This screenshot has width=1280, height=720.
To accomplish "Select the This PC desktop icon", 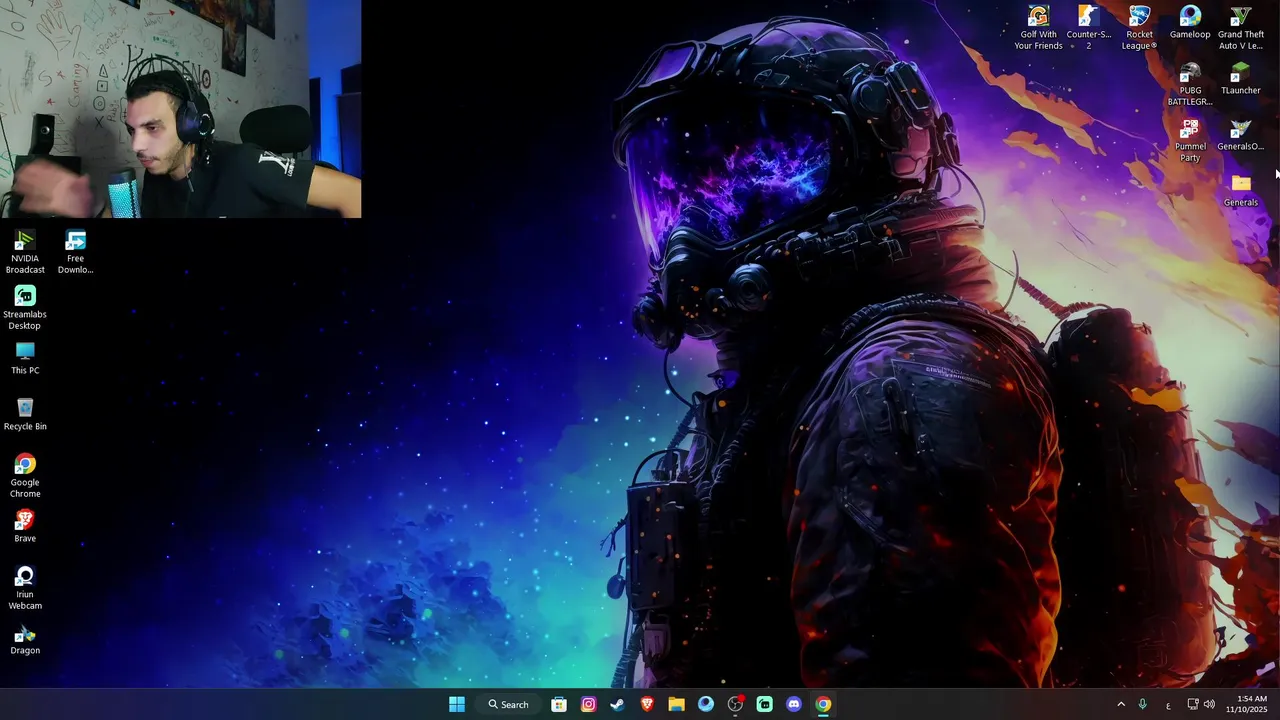I will tap(25, 359).
